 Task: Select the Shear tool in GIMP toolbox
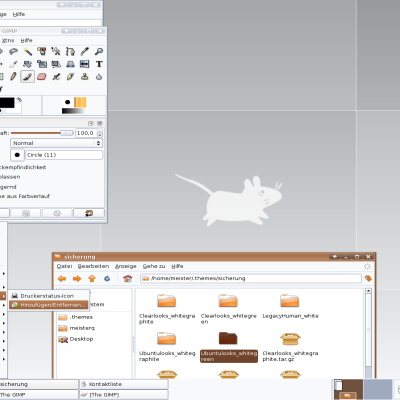56,64
